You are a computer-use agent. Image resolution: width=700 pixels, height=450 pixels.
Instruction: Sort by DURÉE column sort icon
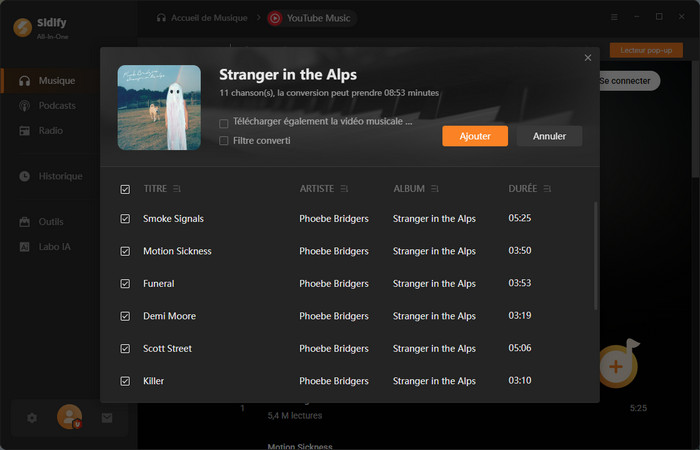(547, 188)
